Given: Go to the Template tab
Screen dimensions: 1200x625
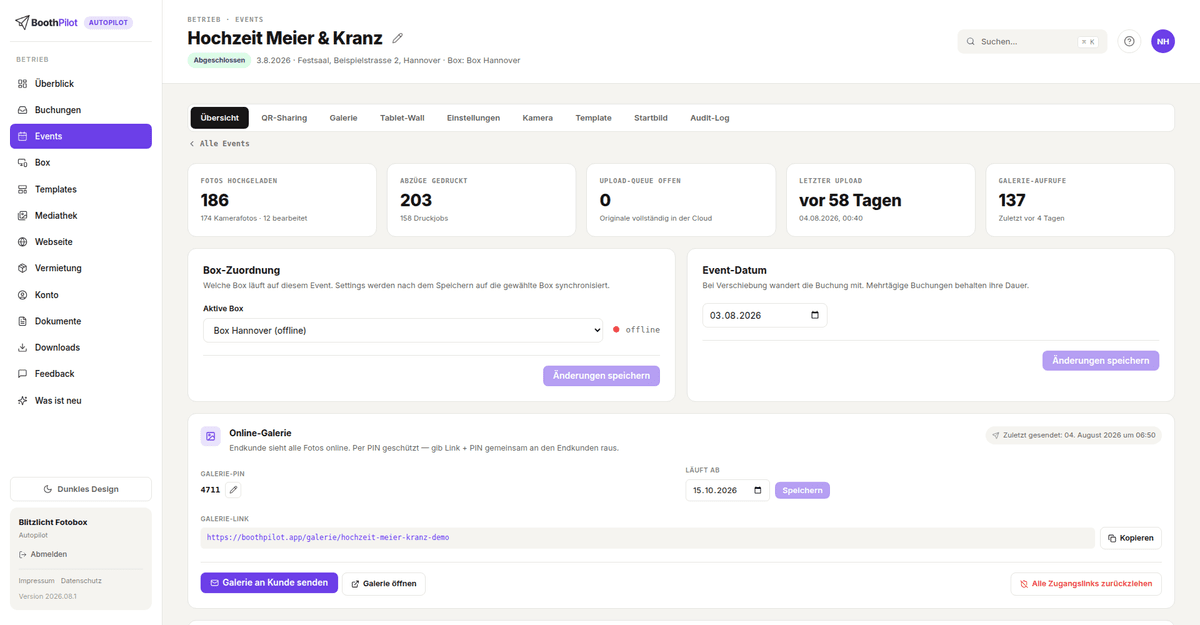Looking at the screenshot, I should (x=593, y=118).
